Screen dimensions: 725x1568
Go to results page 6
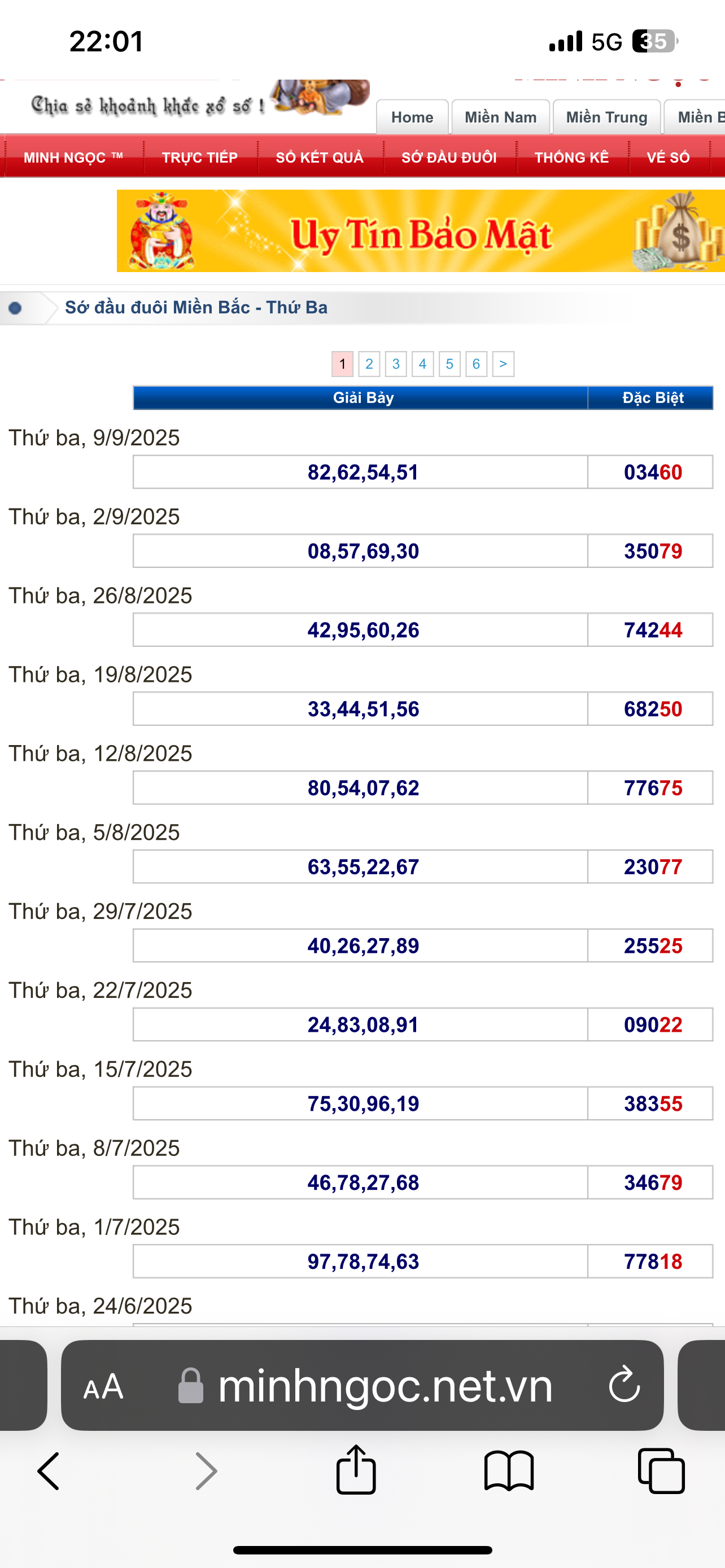476,364
